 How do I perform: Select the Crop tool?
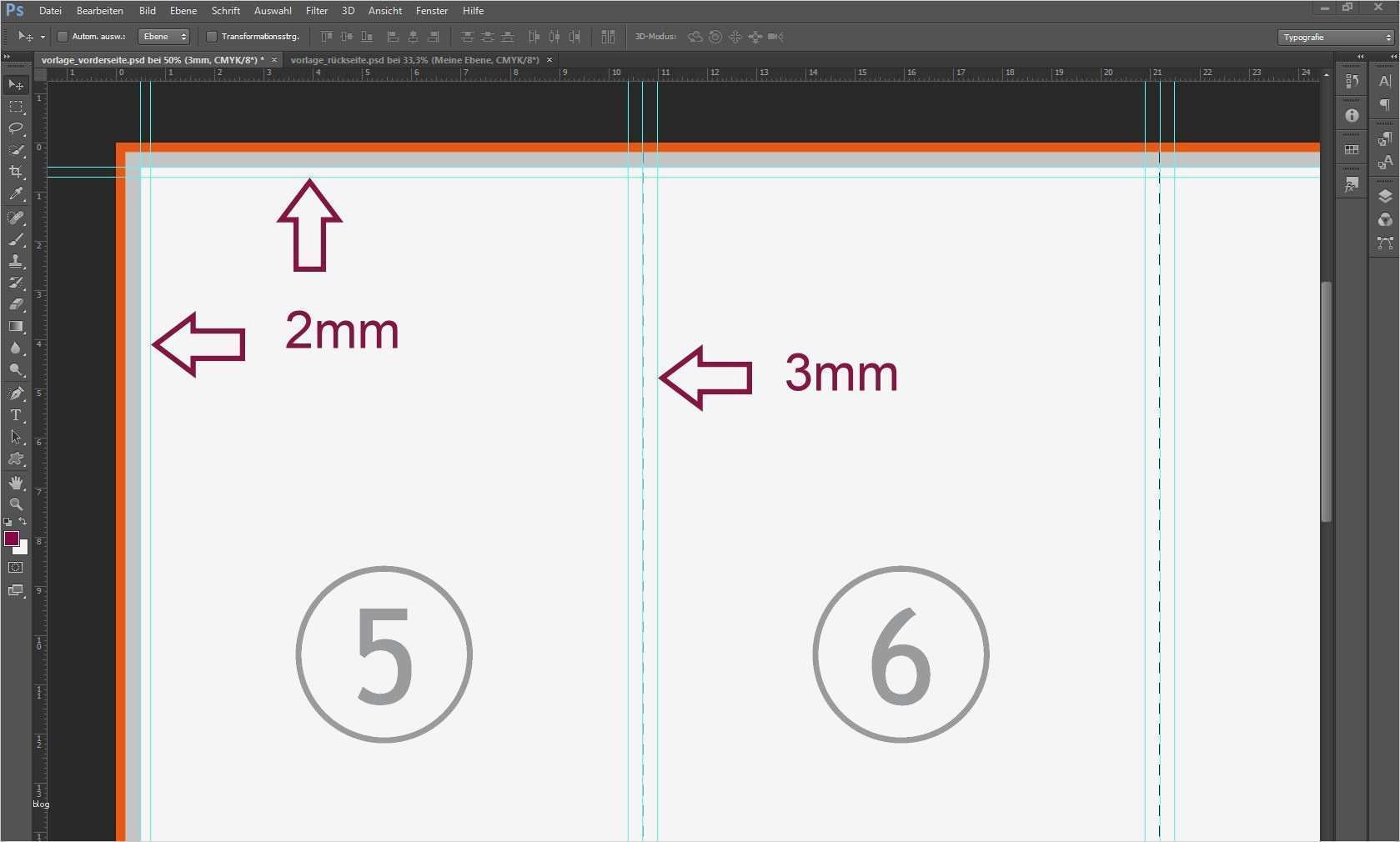click(x=16, y=172)
